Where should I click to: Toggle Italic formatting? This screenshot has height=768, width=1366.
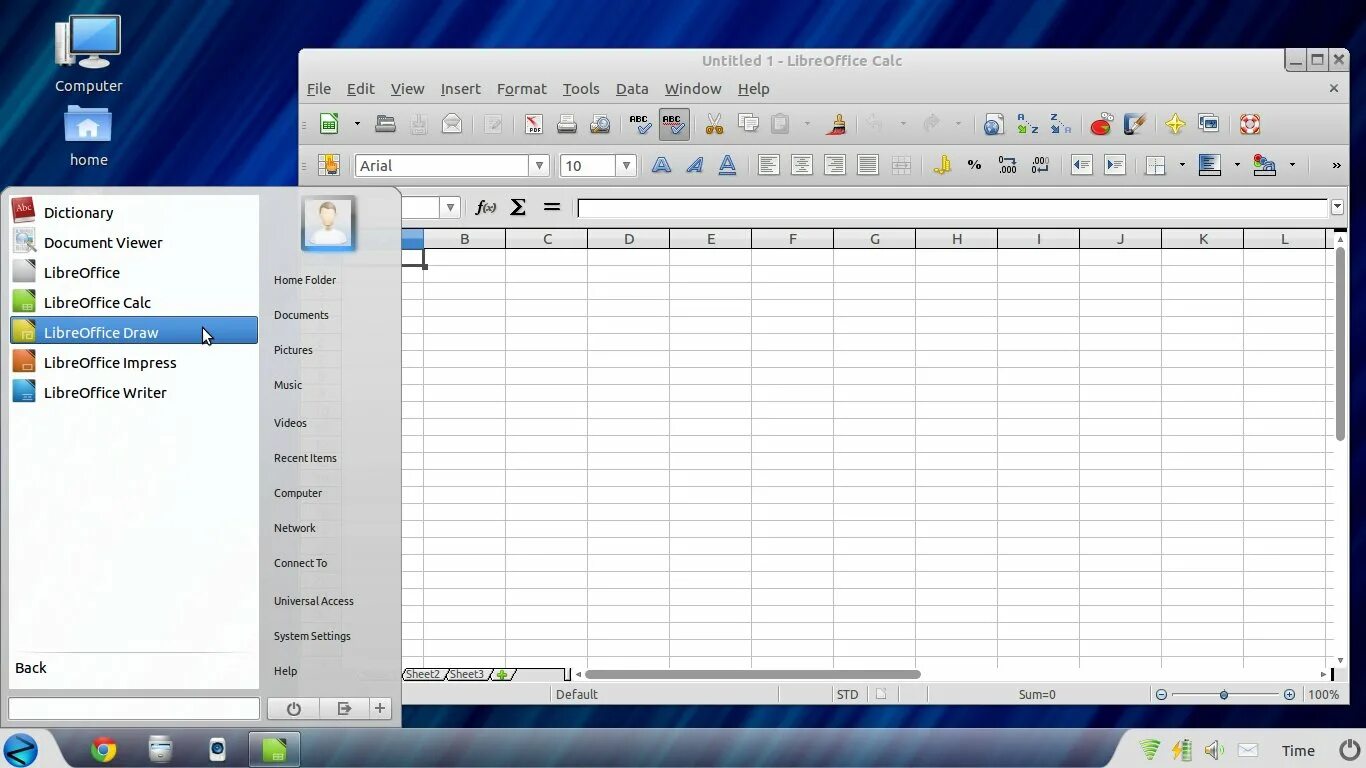[x=694, y=165]
